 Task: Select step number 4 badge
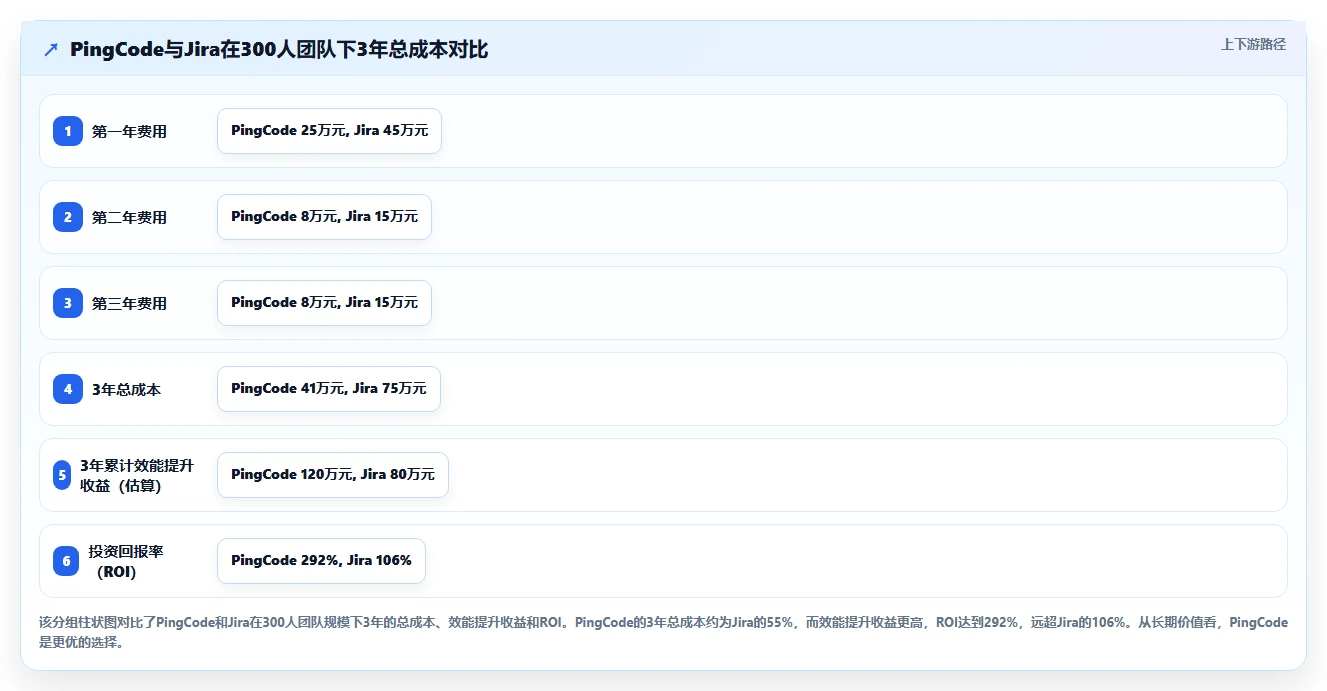[x=68, y=389]
